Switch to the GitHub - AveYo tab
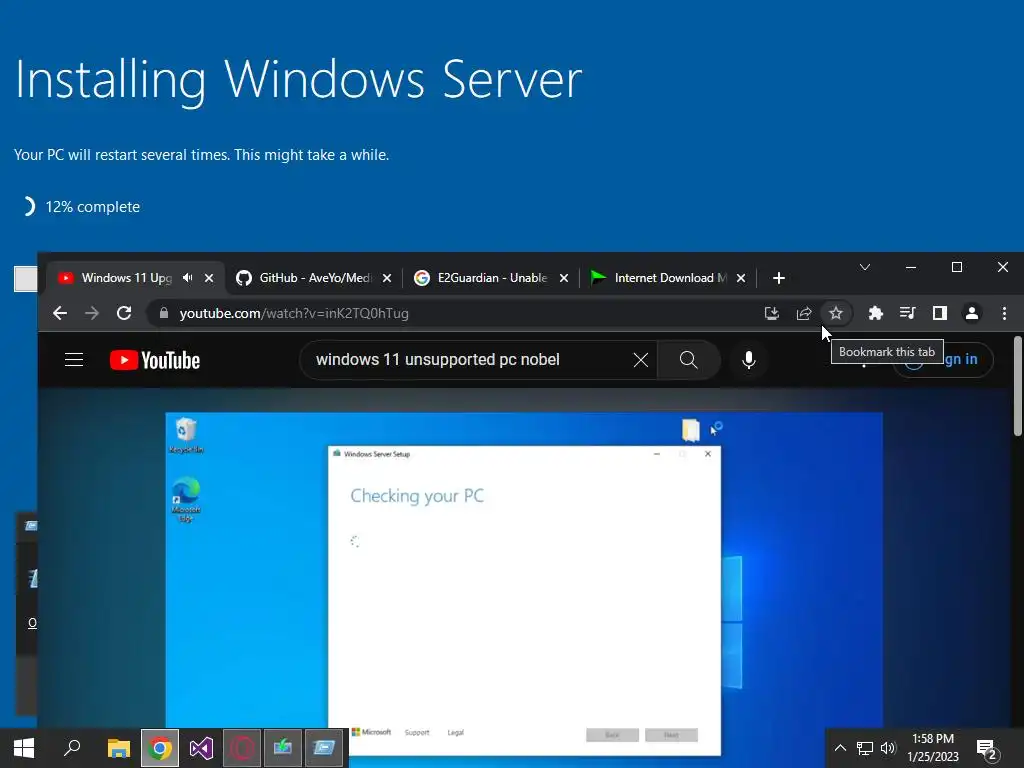 315,278
